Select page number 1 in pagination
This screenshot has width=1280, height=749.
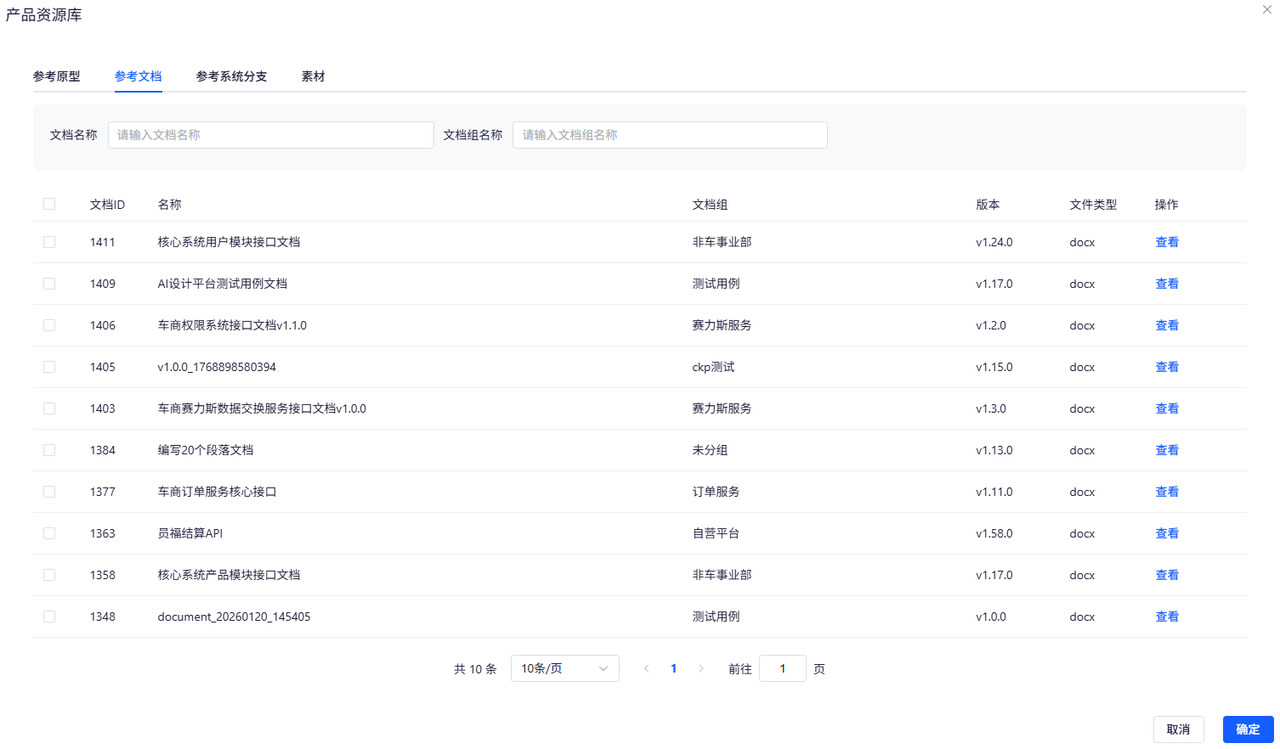[x=674, y=669]
